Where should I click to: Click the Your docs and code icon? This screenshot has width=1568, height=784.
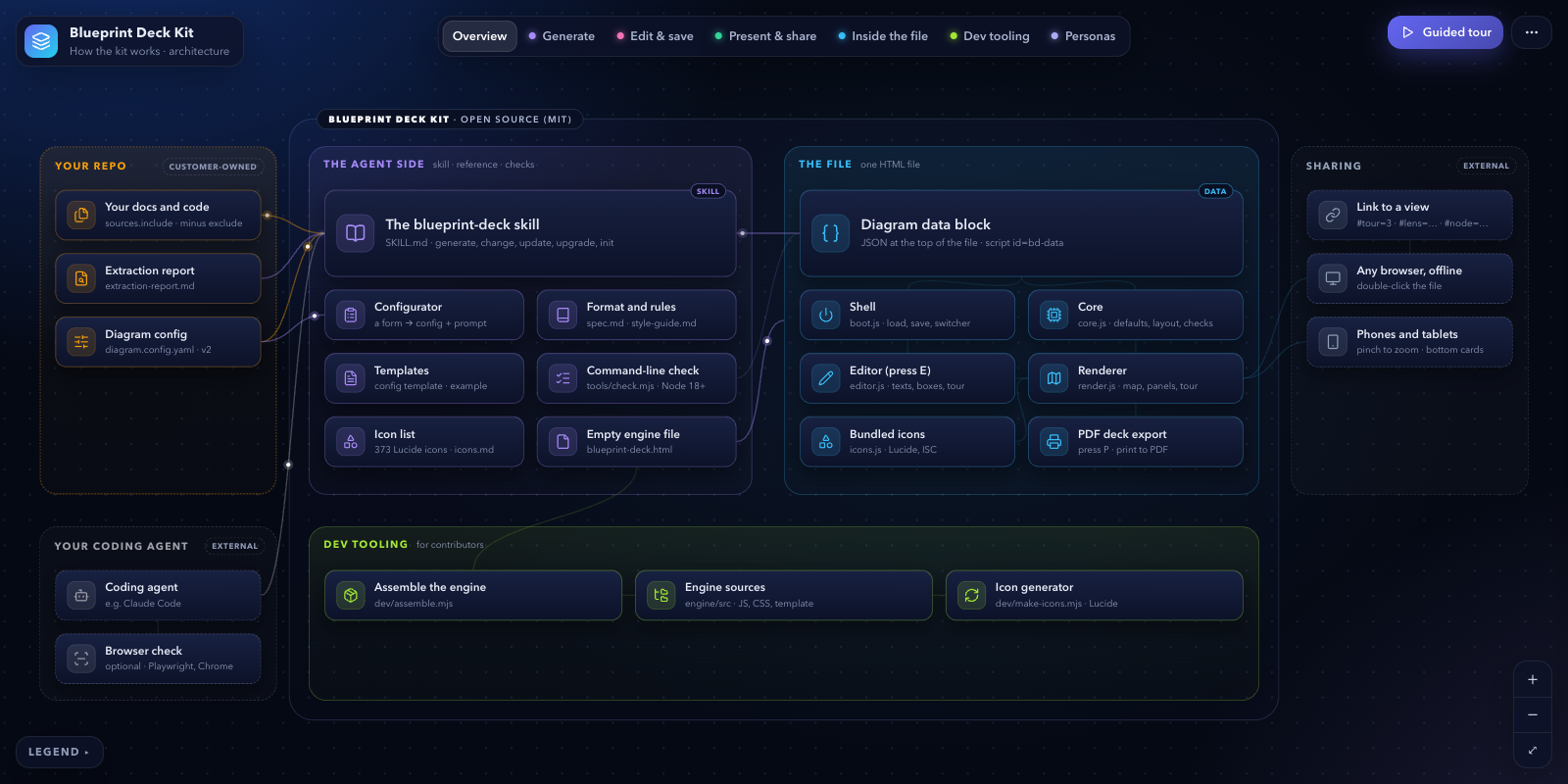pyautogui.click(x=81, y=215)
